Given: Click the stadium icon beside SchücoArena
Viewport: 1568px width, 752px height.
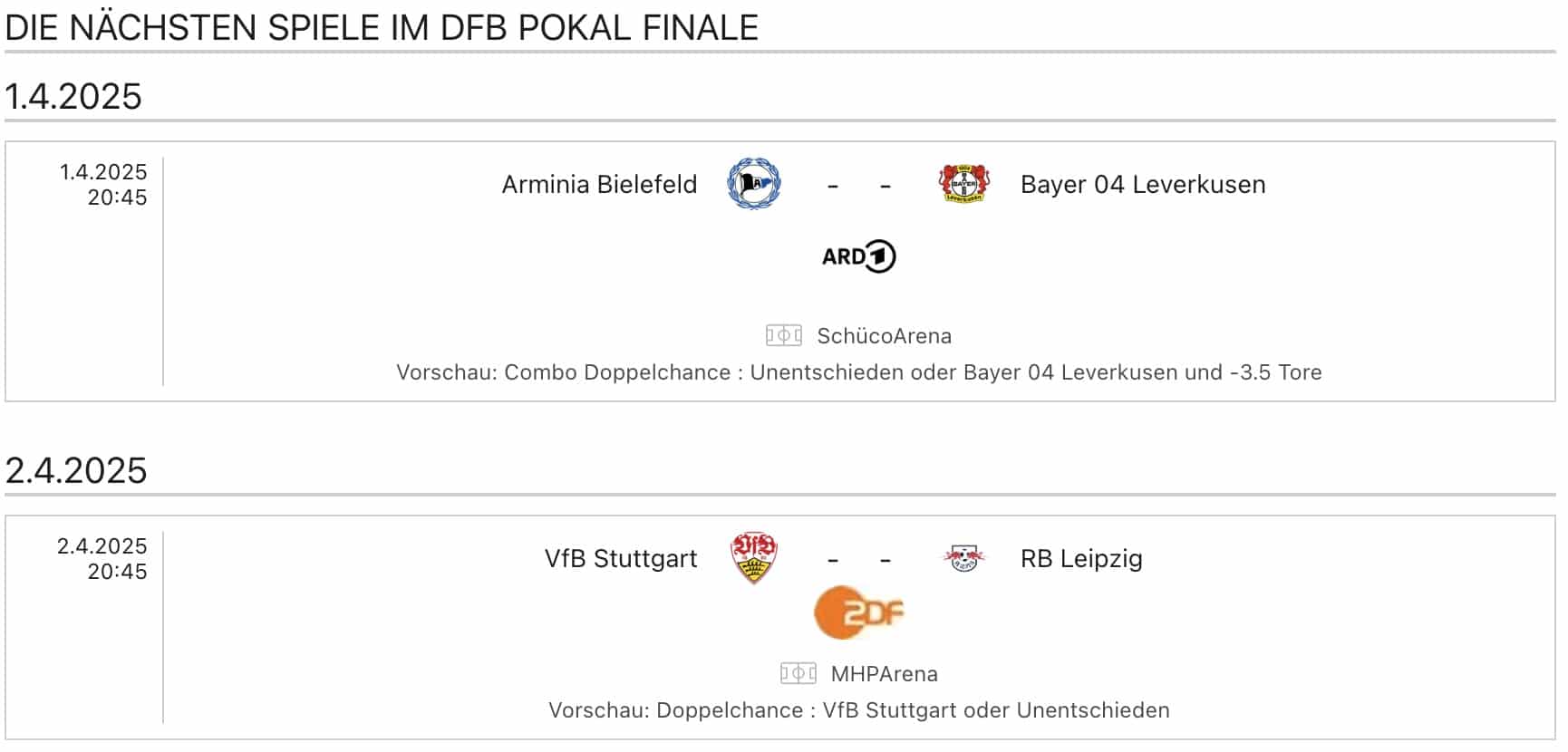Looking at the screenshot, I should point(784,336).
